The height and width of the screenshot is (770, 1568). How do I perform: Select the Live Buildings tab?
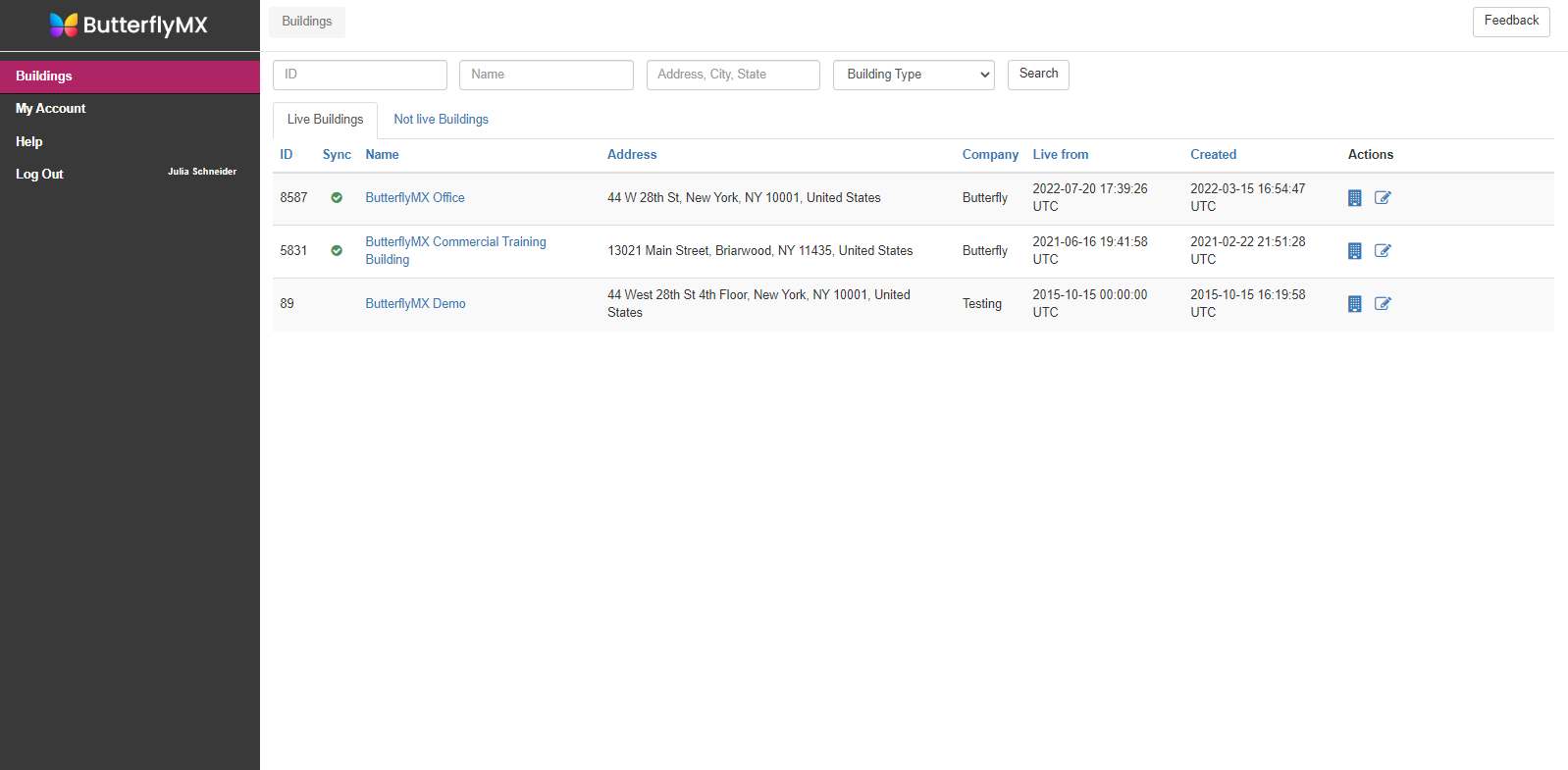click(x=325, y=120)
